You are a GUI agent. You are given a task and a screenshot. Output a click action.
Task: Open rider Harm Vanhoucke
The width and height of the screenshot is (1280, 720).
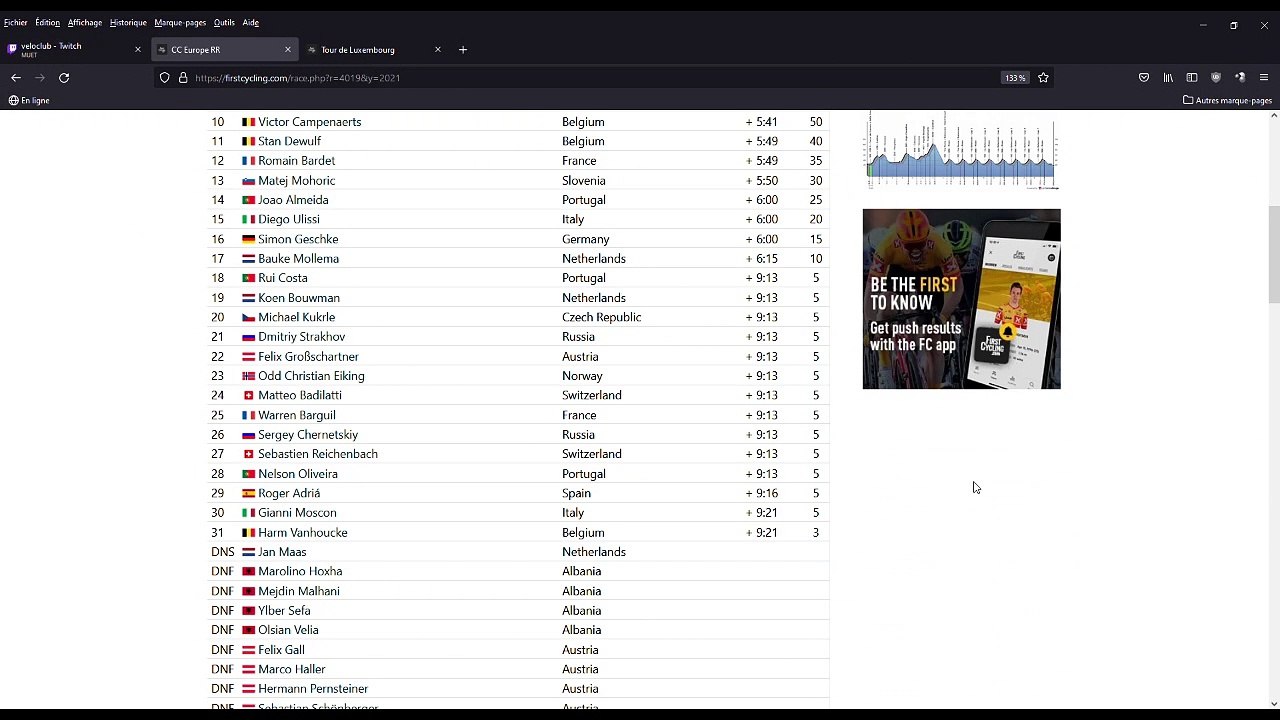coord(303,533)
